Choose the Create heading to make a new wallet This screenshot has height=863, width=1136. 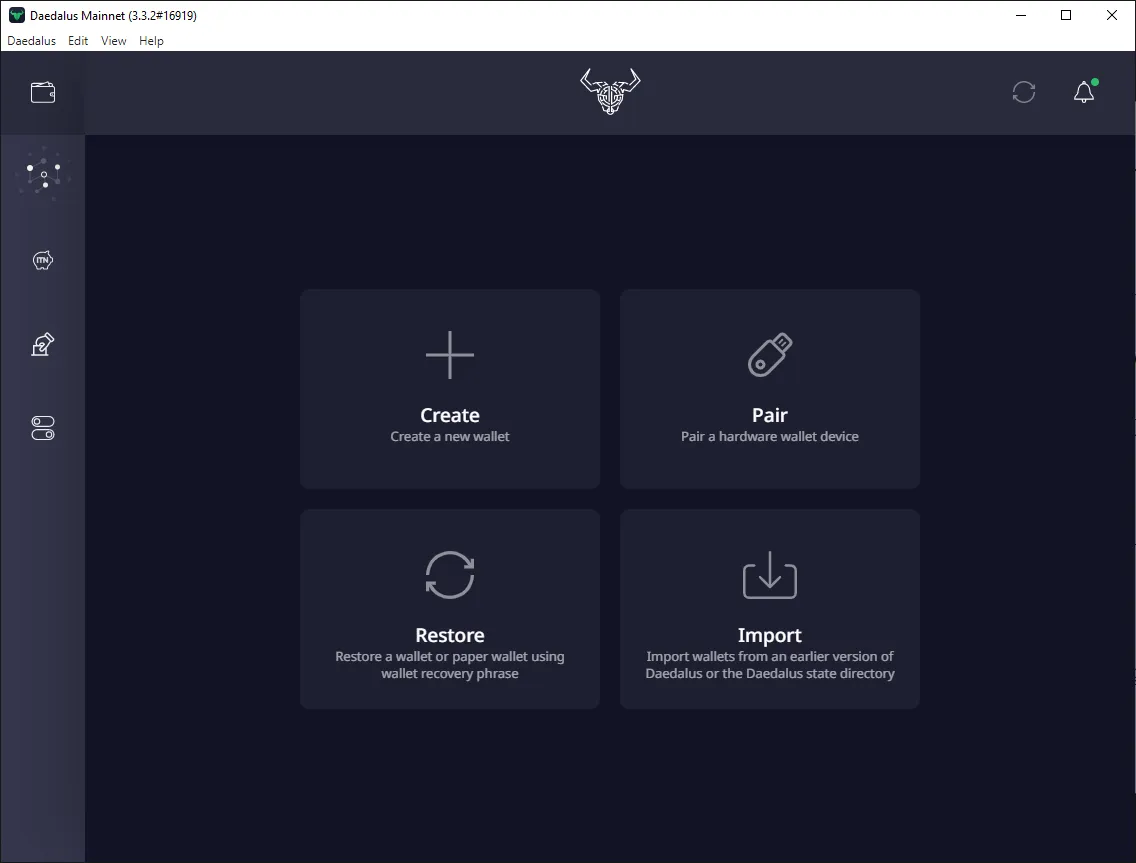pos(450,415)
